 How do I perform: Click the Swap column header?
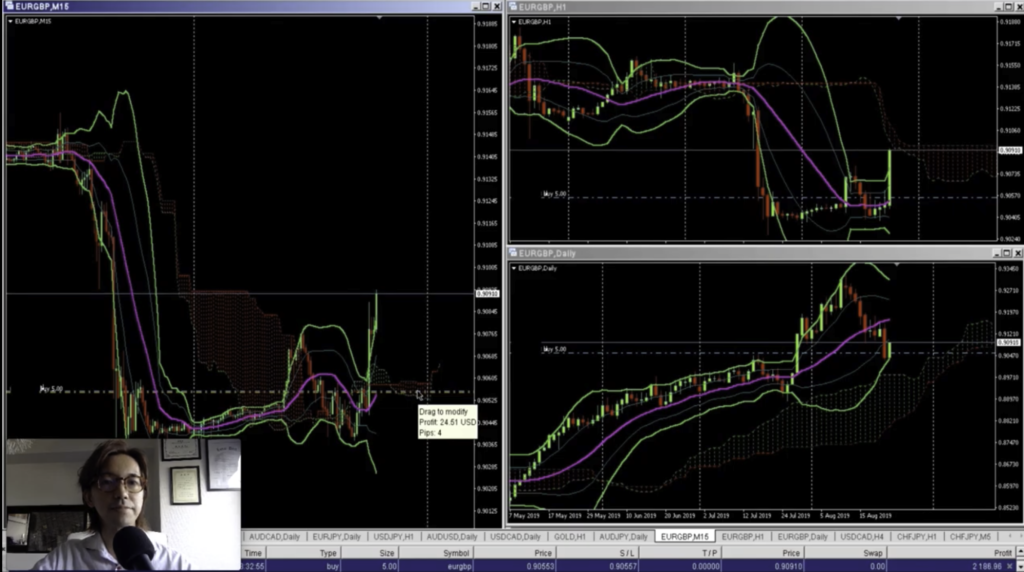pos(846,553)
